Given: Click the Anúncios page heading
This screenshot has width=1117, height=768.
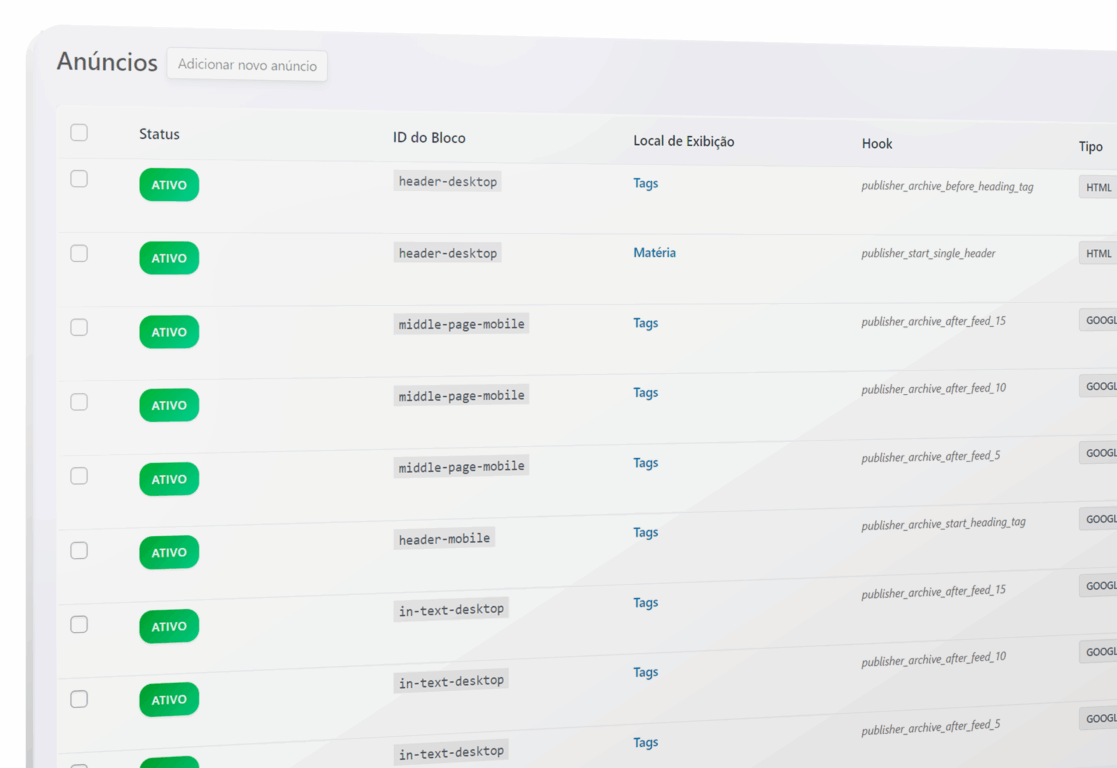Looking at the screenshot, I should tap(107, 62).
